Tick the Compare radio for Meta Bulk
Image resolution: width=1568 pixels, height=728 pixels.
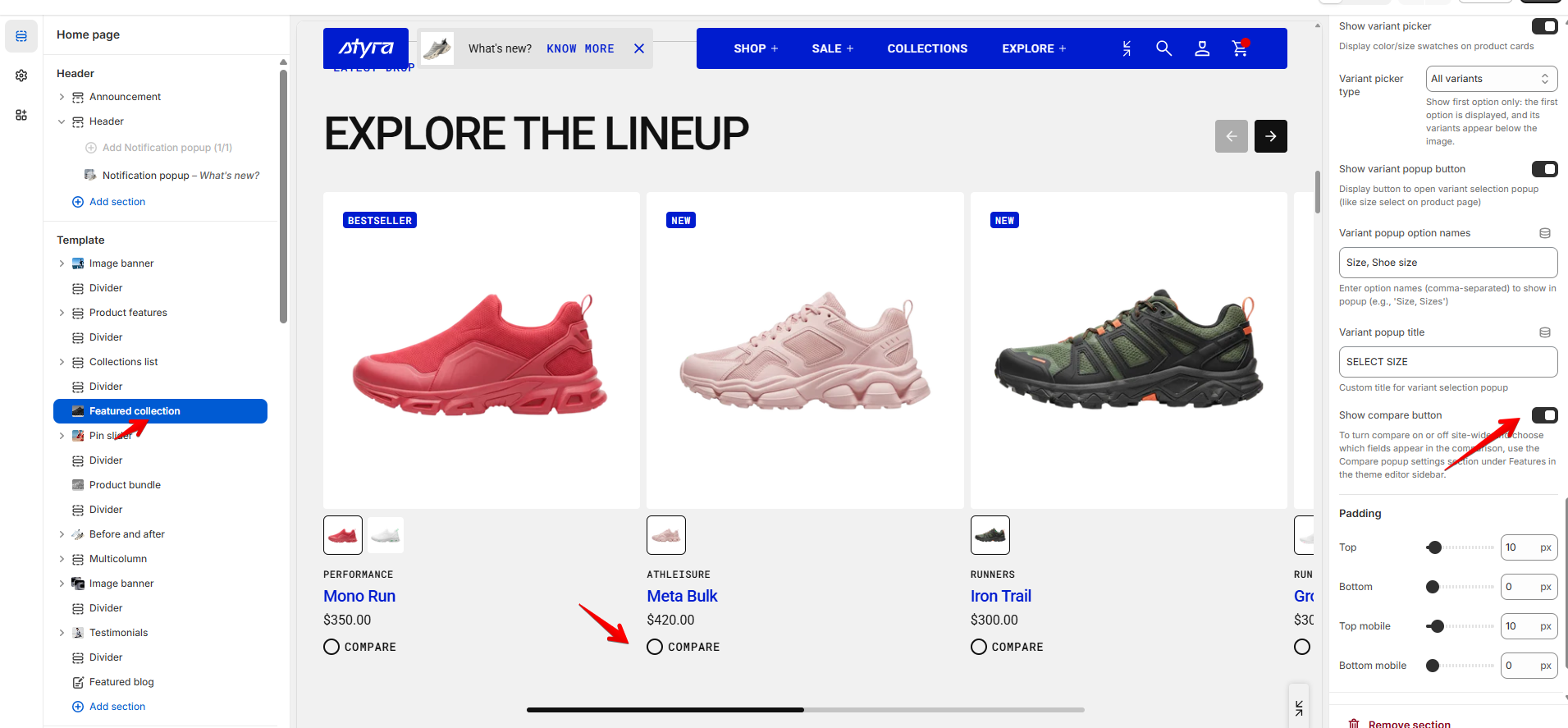tap(655, 647)
